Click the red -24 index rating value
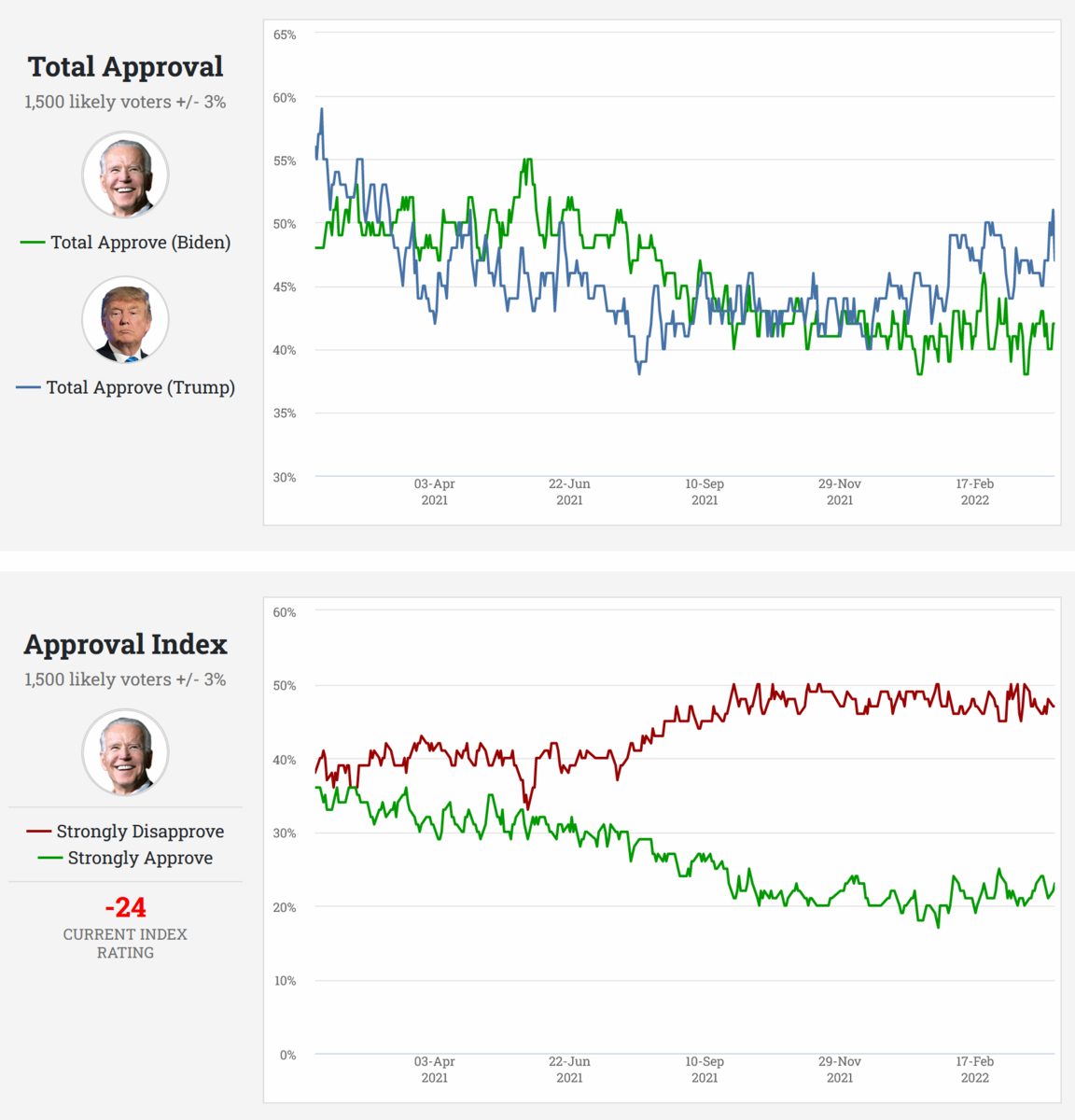This screenshot has height=1120, width=1075. click(x=125, y=907)
